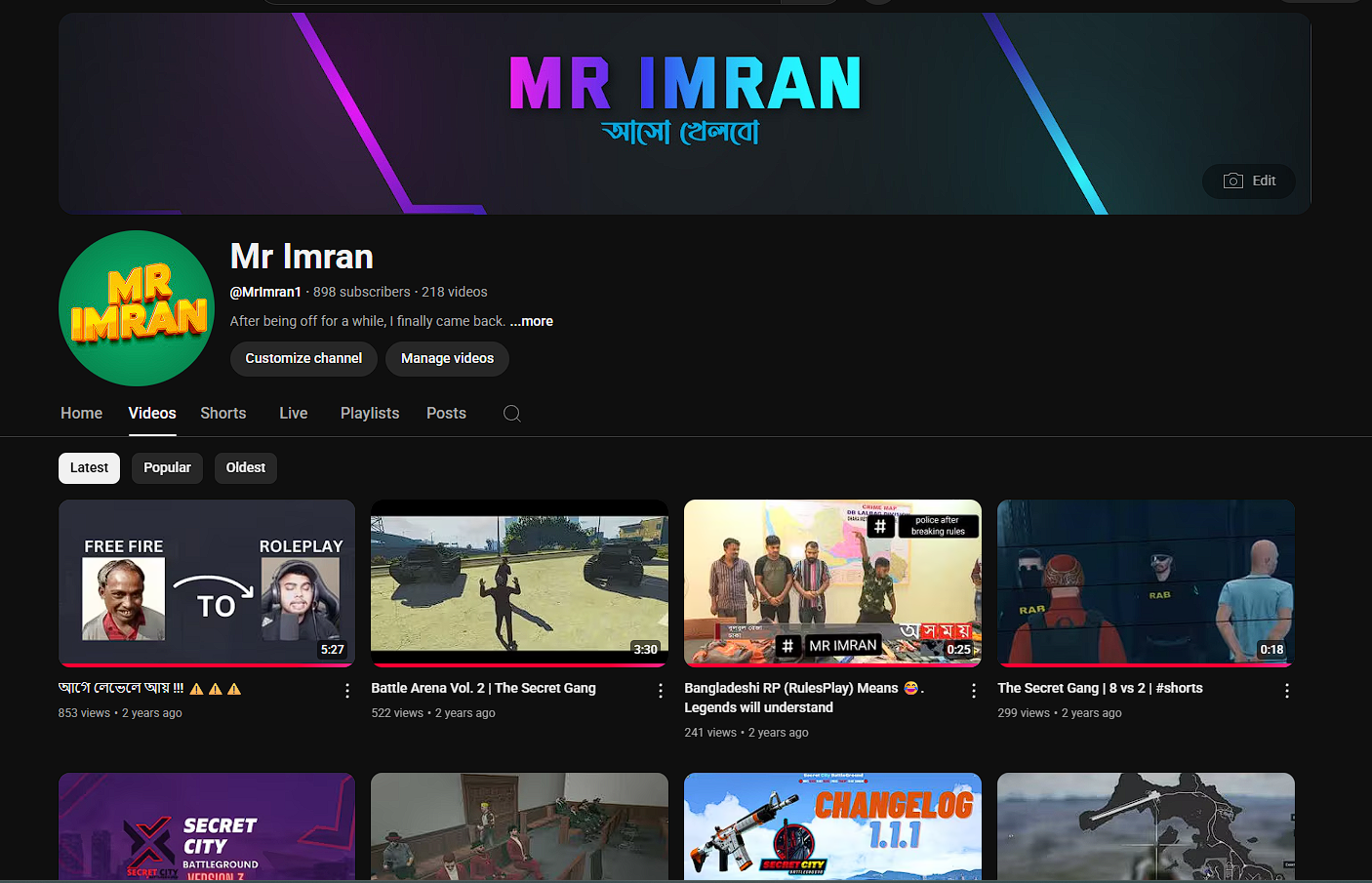This screenshot has width=1372, height=883.
Task: Click the MR IMRAN channel banner
Action: (684, 114)
